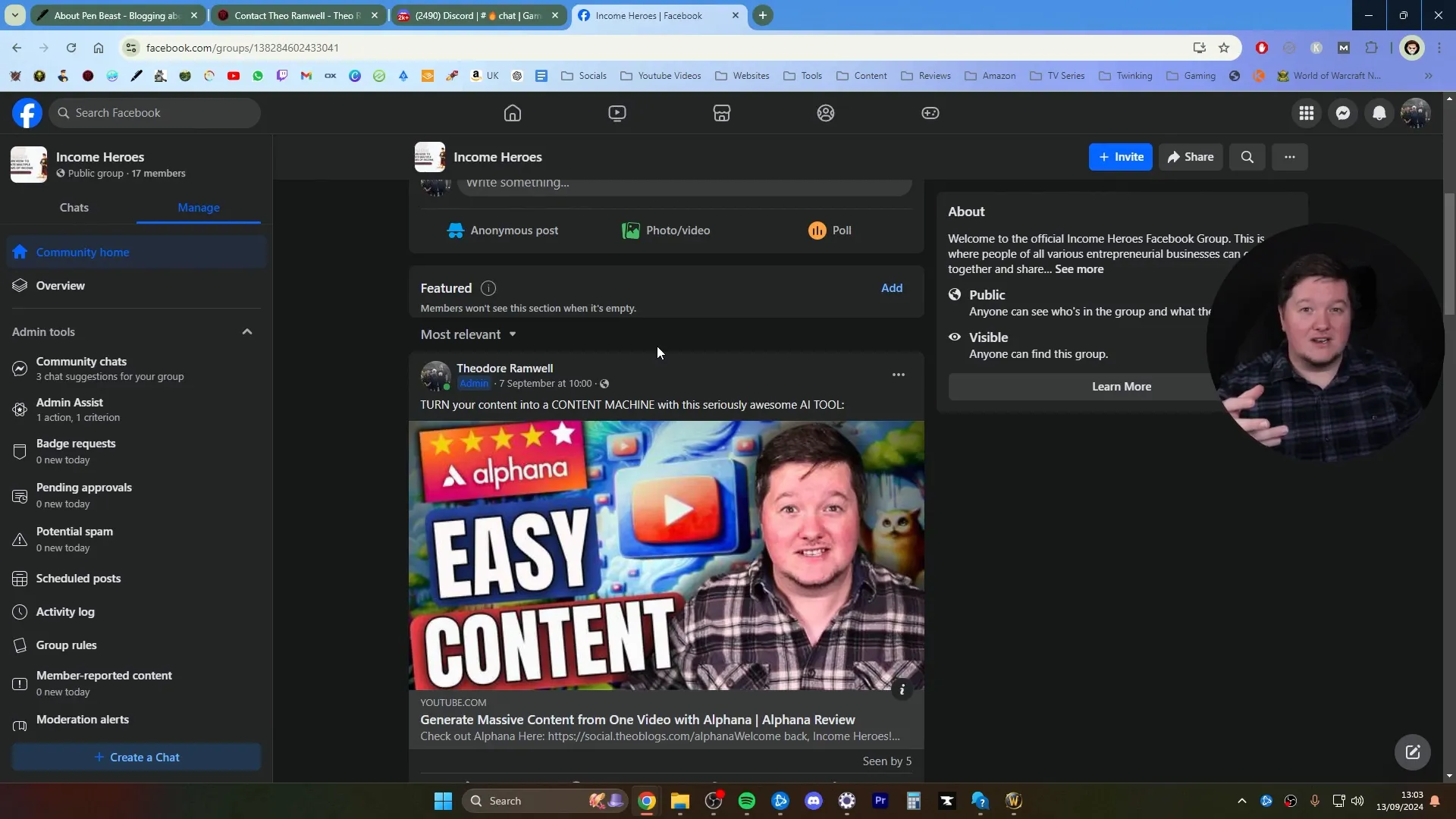Expand the Featured section info tooltip

tap(488, 288)
